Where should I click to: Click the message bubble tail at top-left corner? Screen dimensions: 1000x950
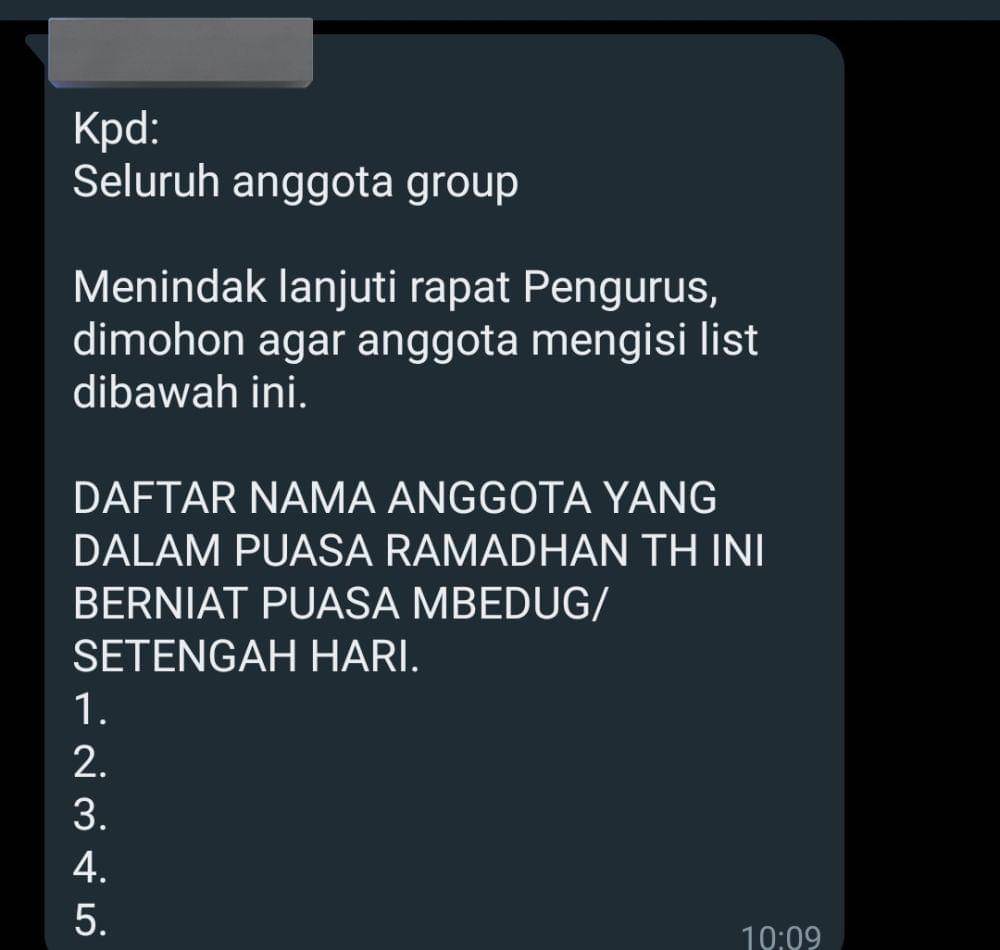(x=35, y=46)
